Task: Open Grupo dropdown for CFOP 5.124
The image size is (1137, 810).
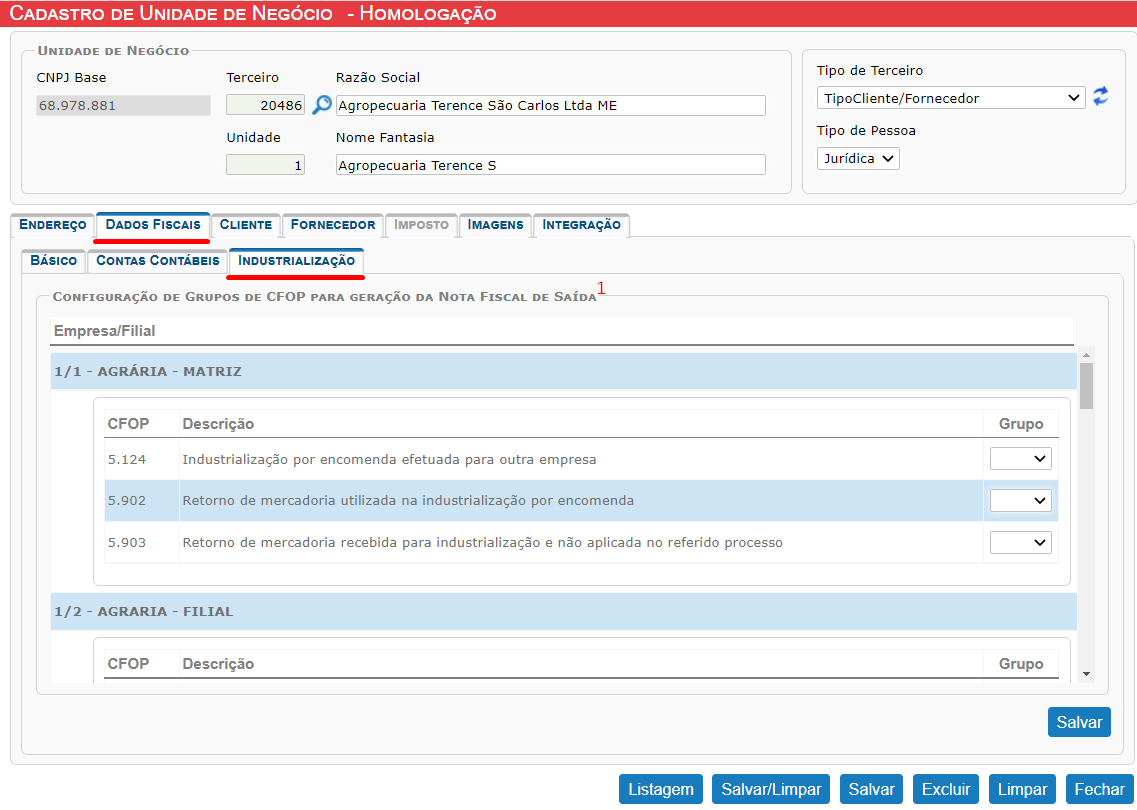Action: pos(1020,458)
